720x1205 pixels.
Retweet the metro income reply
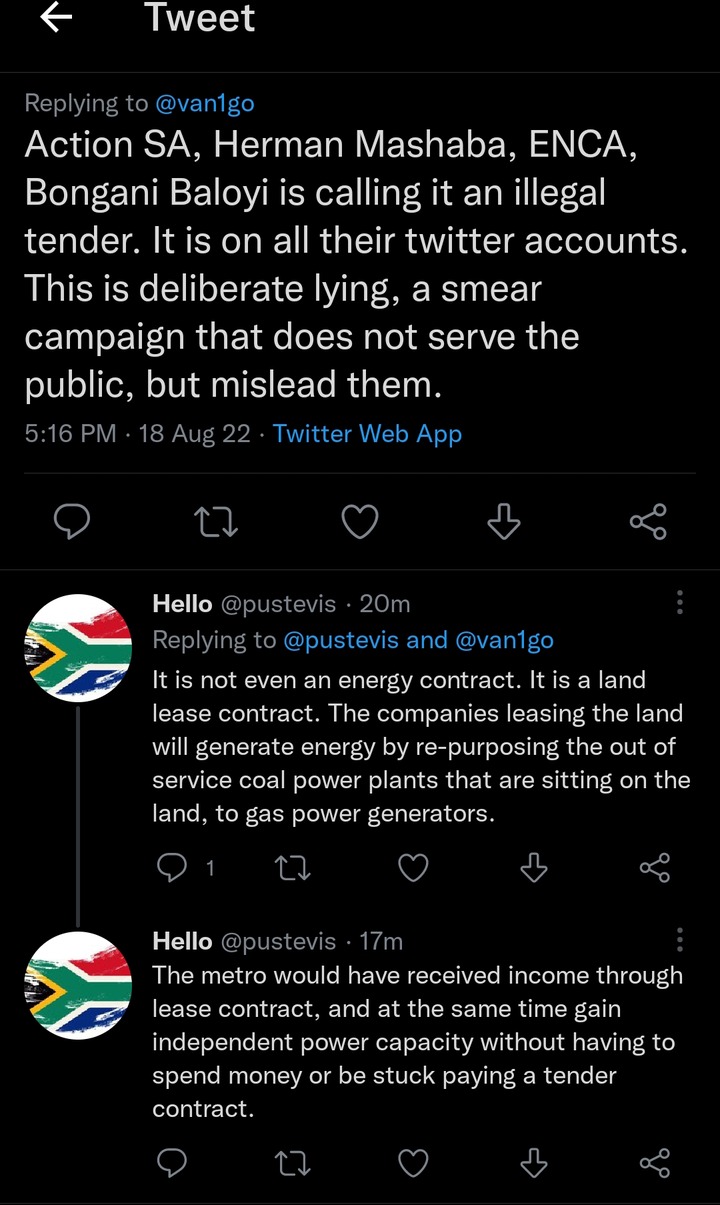[293, 1163]
